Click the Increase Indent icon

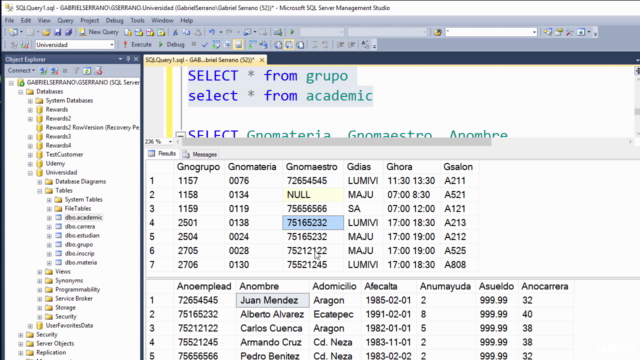click(x=351, y=44)
